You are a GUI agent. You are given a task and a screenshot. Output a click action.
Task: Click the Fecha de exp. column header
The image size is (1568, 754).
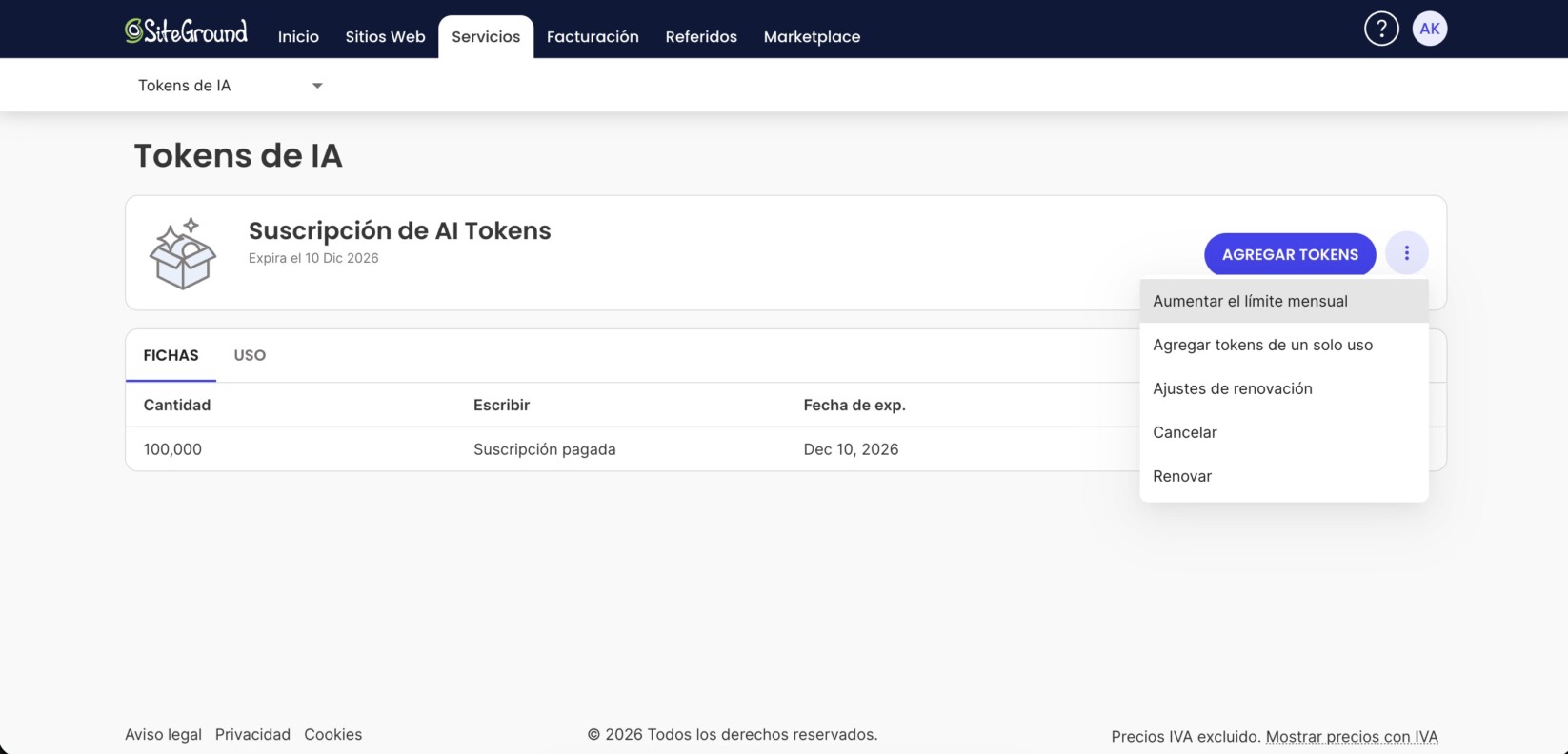coord(854,405)
